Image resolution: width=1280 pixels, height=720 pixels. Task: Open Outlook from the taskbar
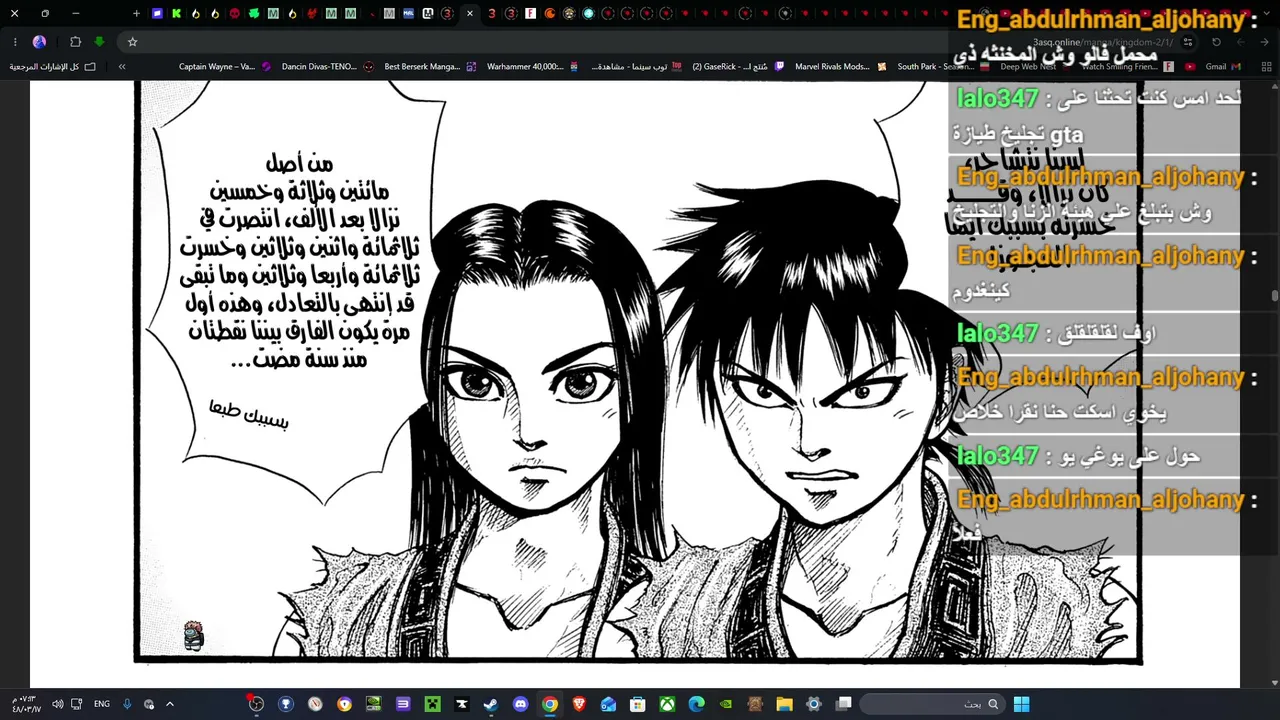608,704
